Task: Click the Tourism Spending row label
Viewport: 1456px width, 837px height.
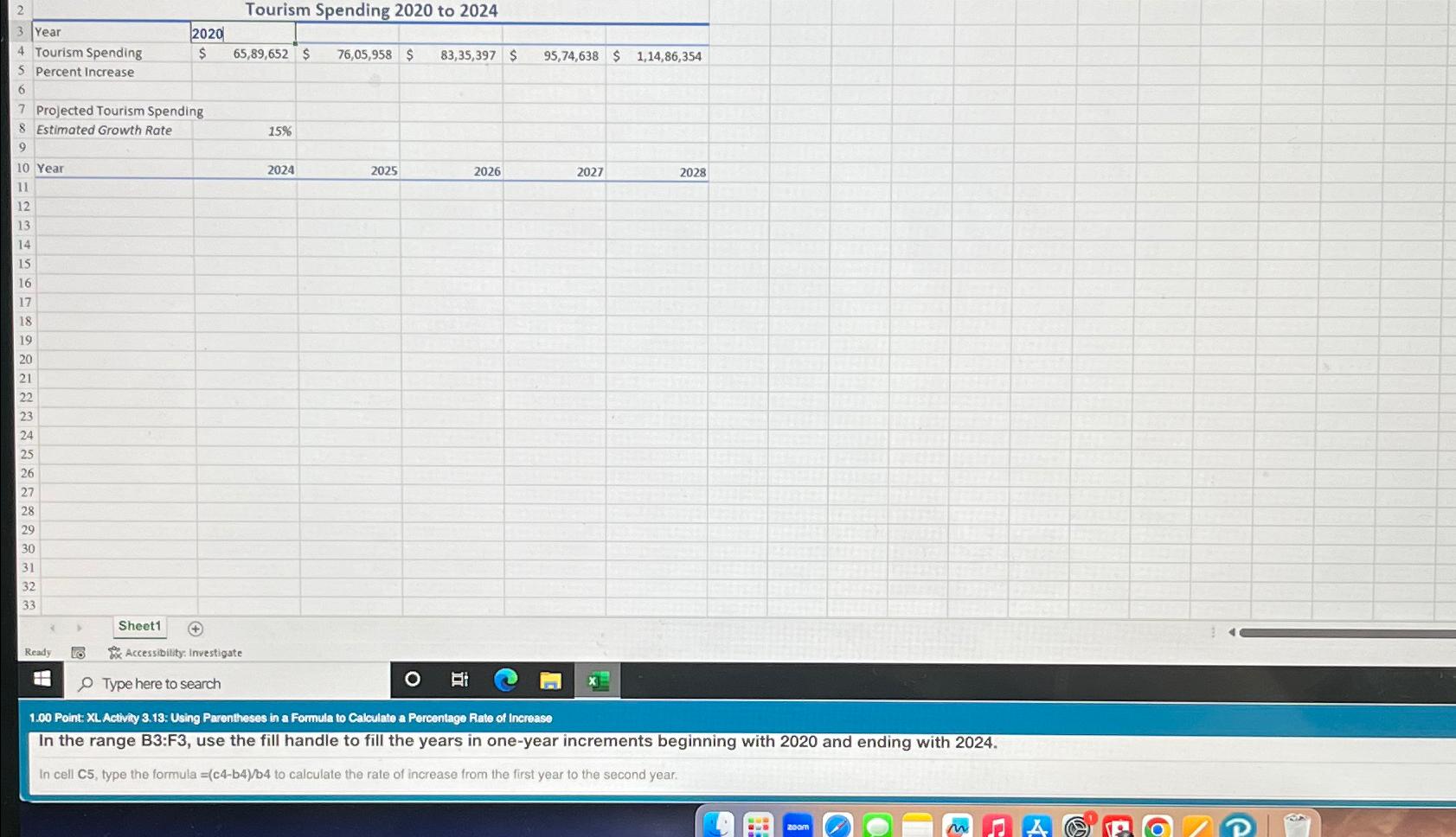Action: point(88,53)
